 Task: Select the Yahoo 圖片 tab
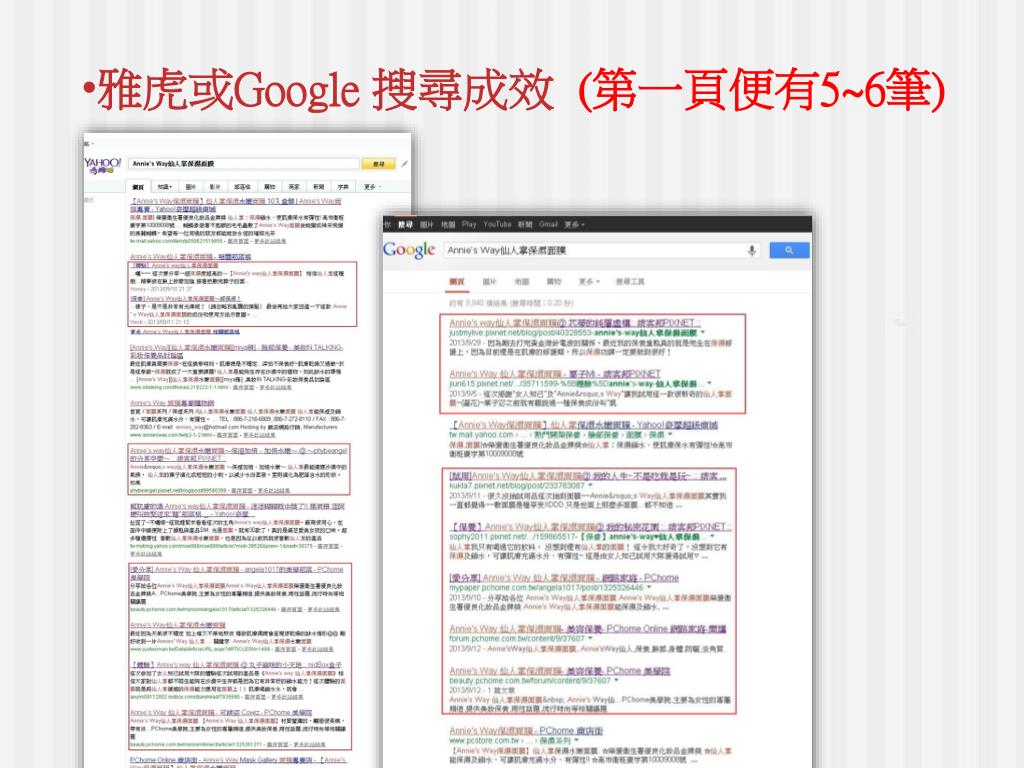[190, 187]
